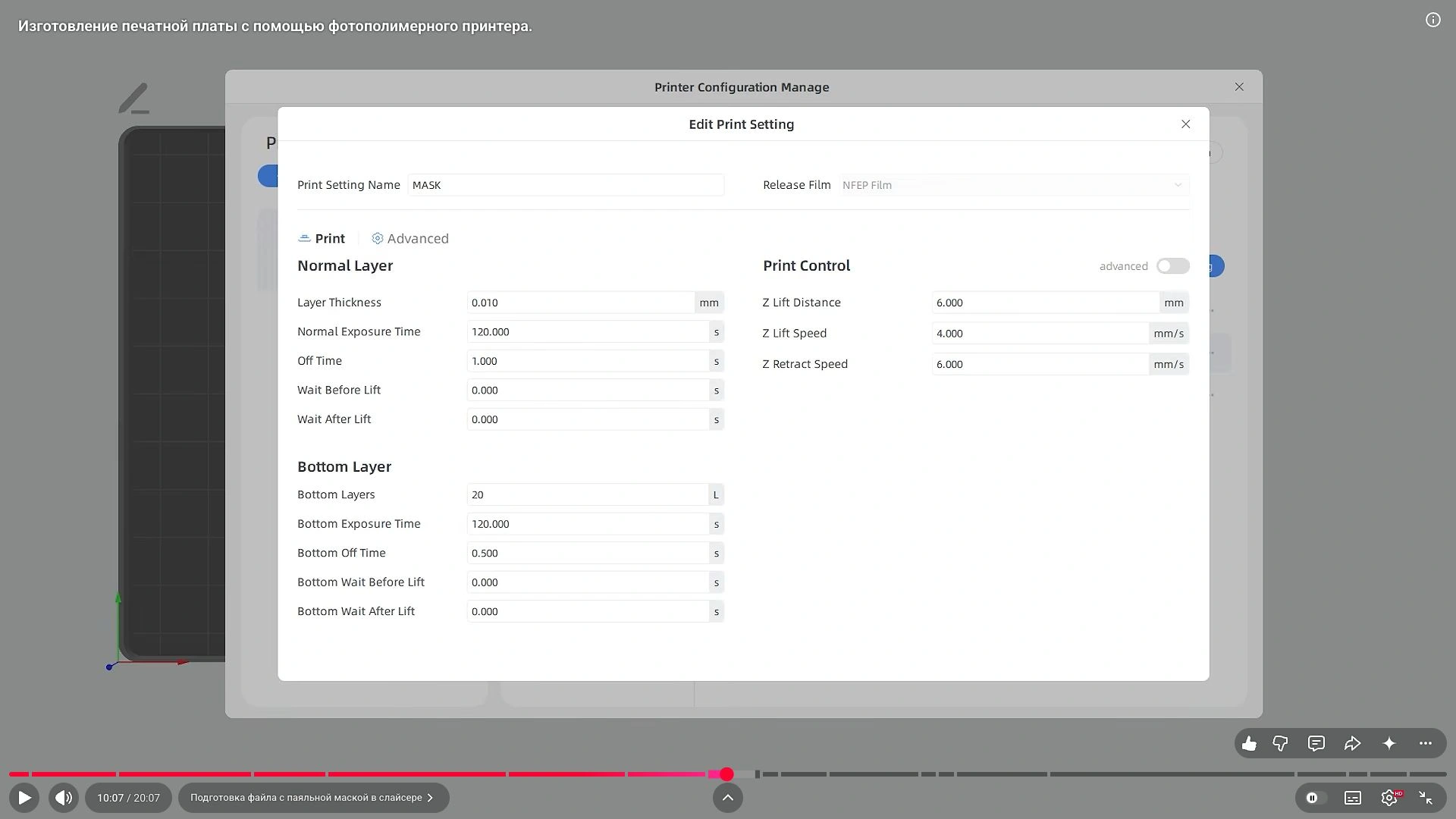Share the video via arrow icon
The image size is (1456, 819).
click(x=1353, y=744)
